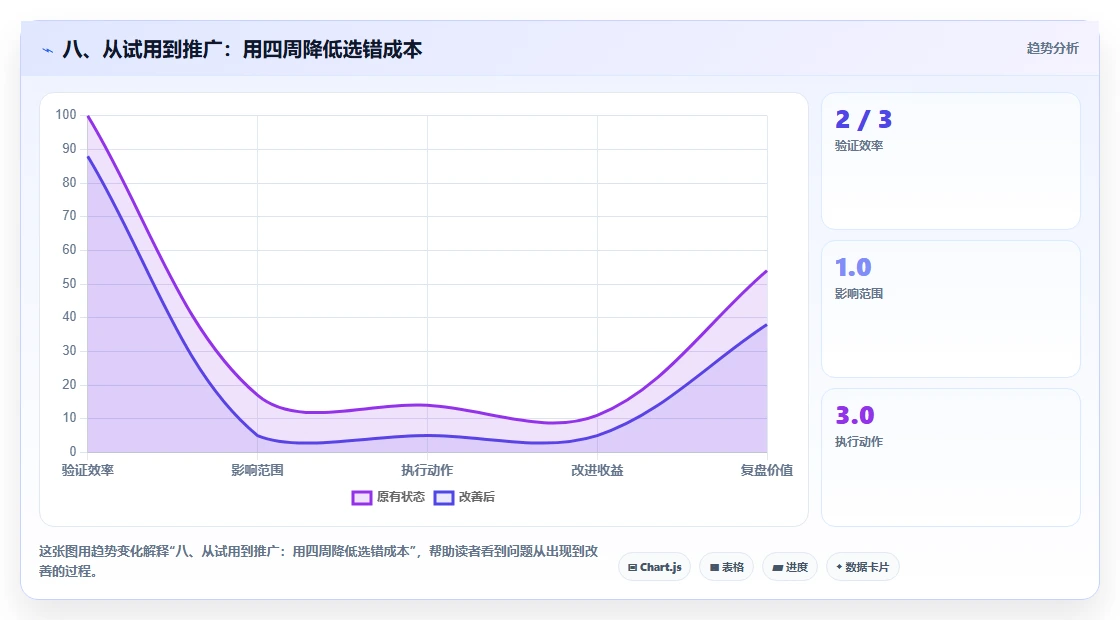Click the 0 y-axis value
This screenshot has width=1120, height=620.
pos(73,451)
